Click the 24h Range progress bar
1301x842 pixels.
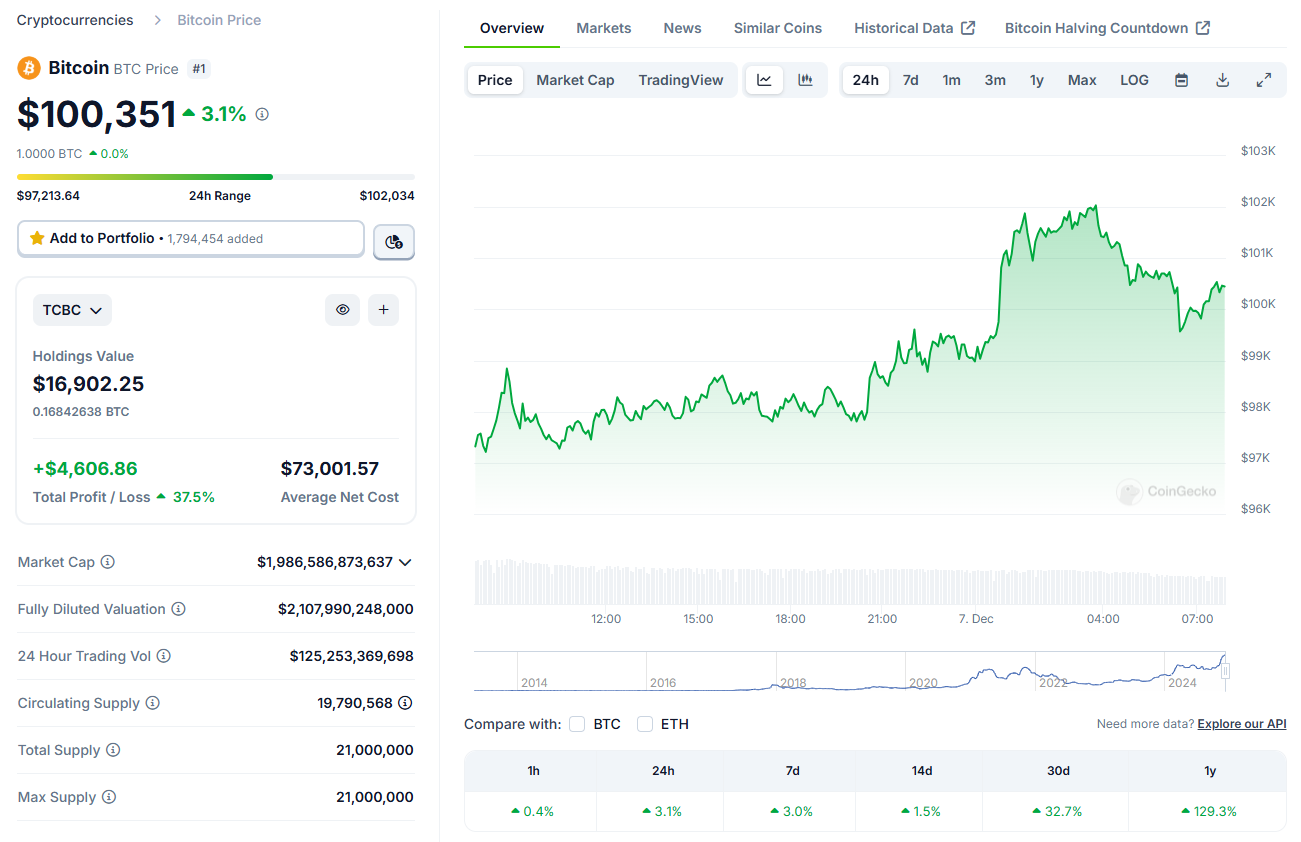[x=215, y=175]
